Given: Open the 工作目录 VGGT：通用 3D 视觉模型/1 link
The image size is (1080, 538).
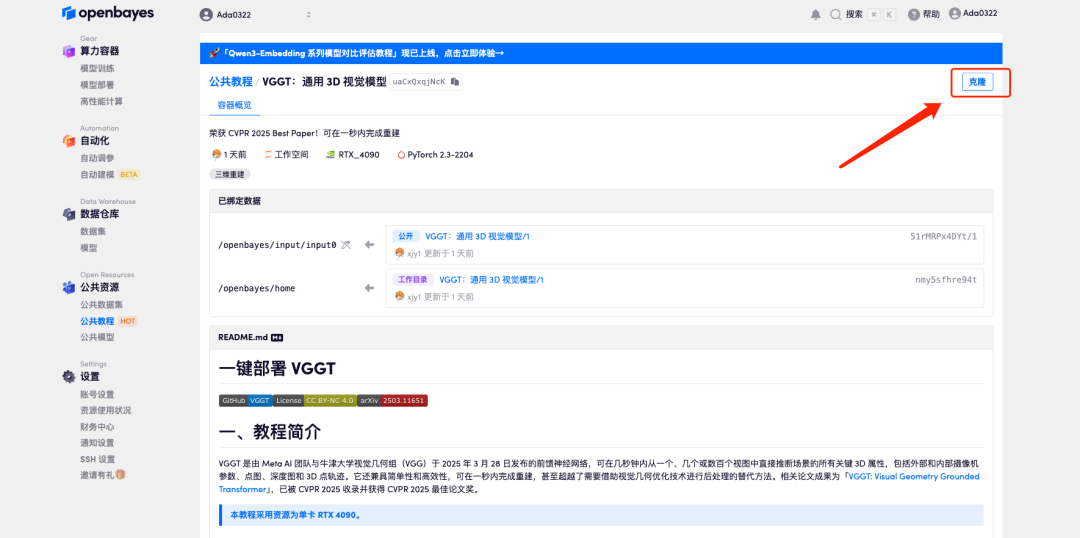Looking at the screenshot, I should click(492, 280).
